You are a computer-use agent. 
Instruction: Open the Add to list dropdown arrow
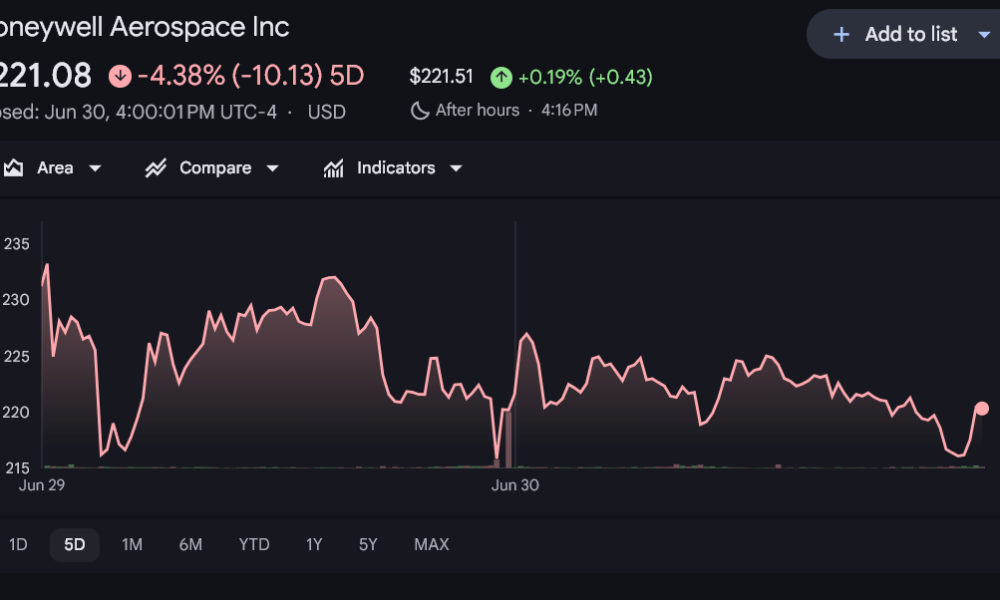click(x=984, y=34)
